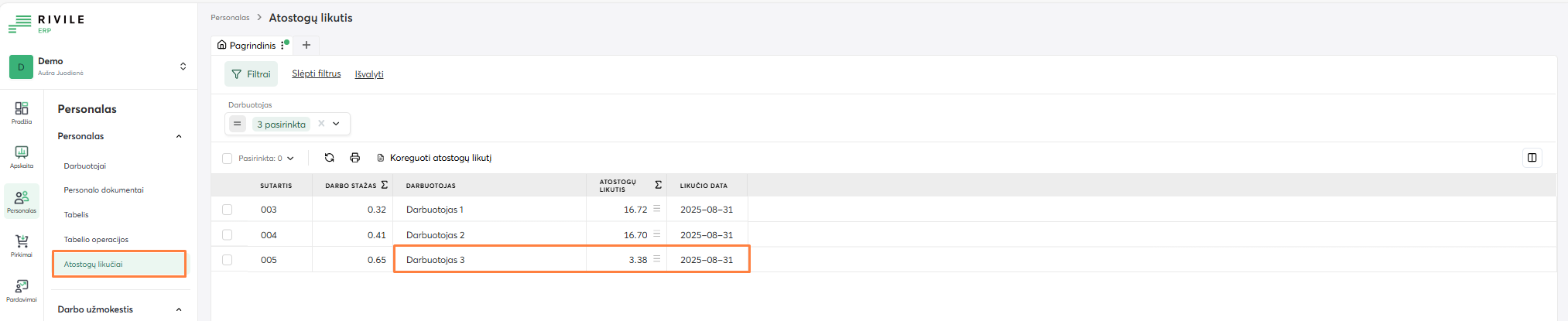1568x321 pixels.
Task: Clear the Darbuotojas filter selection with X
Action: pyautogui.click(x=321, y=124)
